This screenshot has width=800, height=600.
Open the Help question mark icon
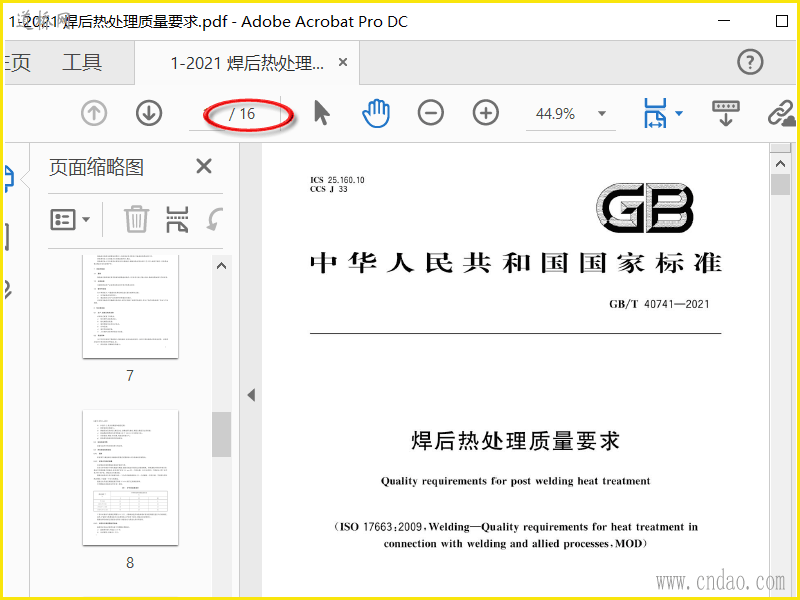pyautogui.click(x=750, y=62)
